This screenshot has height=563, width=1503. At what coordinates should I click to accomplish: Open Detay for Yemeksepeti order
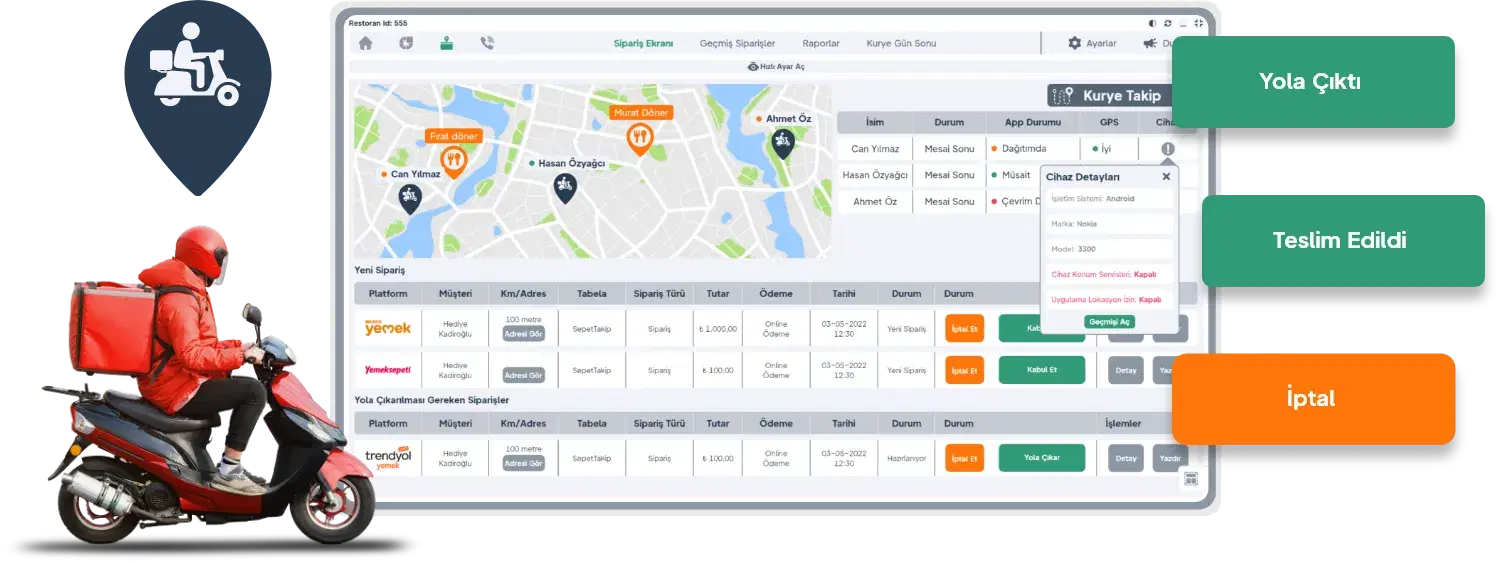[1126, 370]
